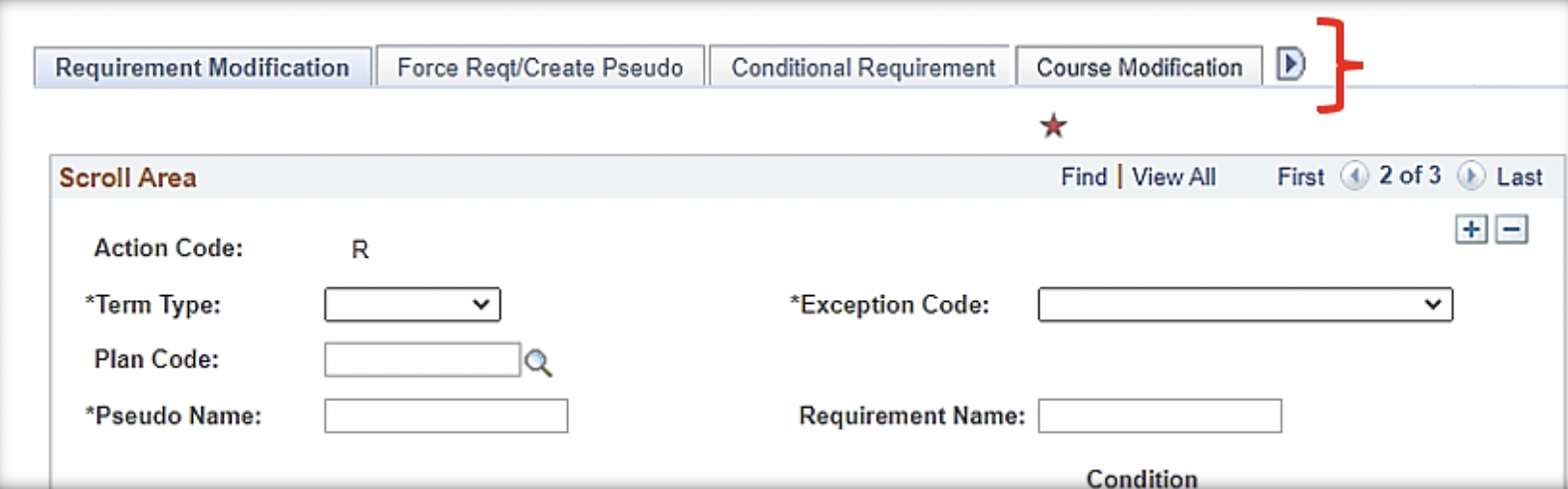This screenshot has width=1568, height=489.
Task: Click the show more tabs arrow icon
Action: 1290,65
